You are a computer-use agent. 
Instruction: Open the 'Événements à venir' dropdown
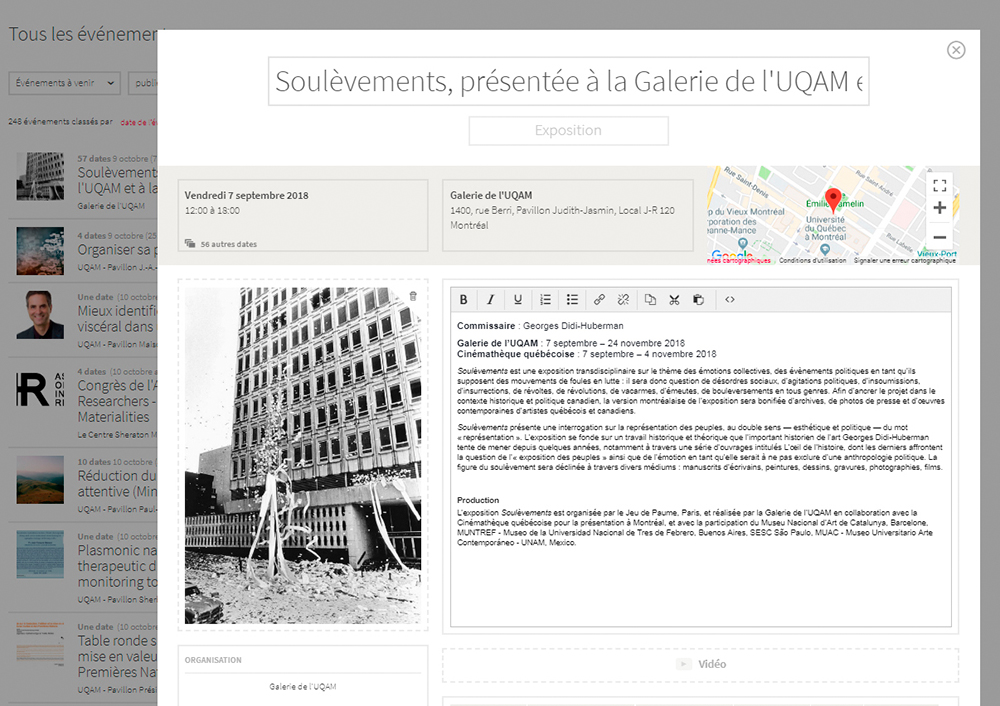click(64, 84)
